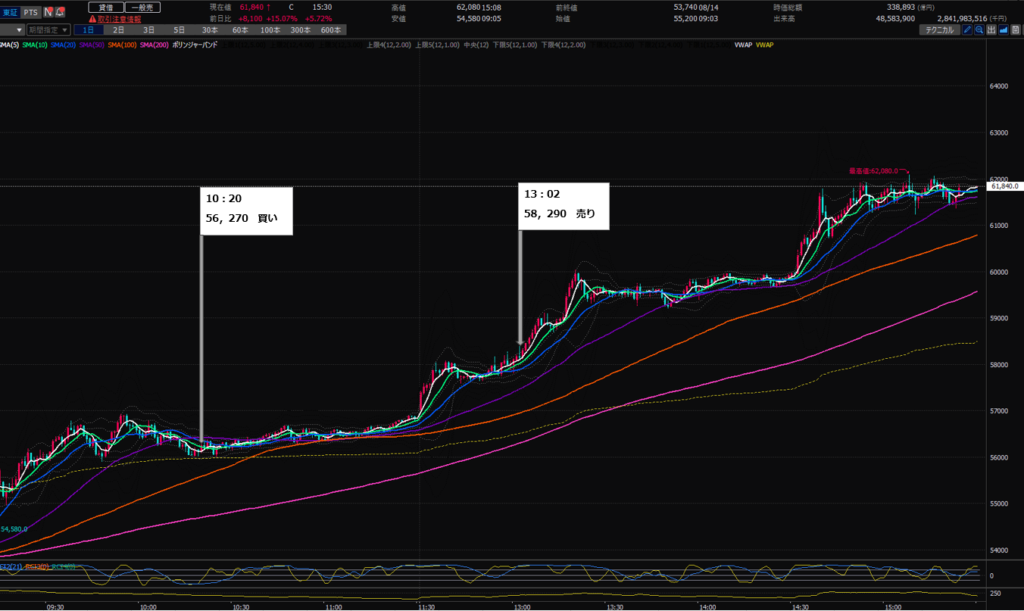The image size is (1024, 611).
Task: Select the pencil drawing tool icon
Action: coord(968,30)
